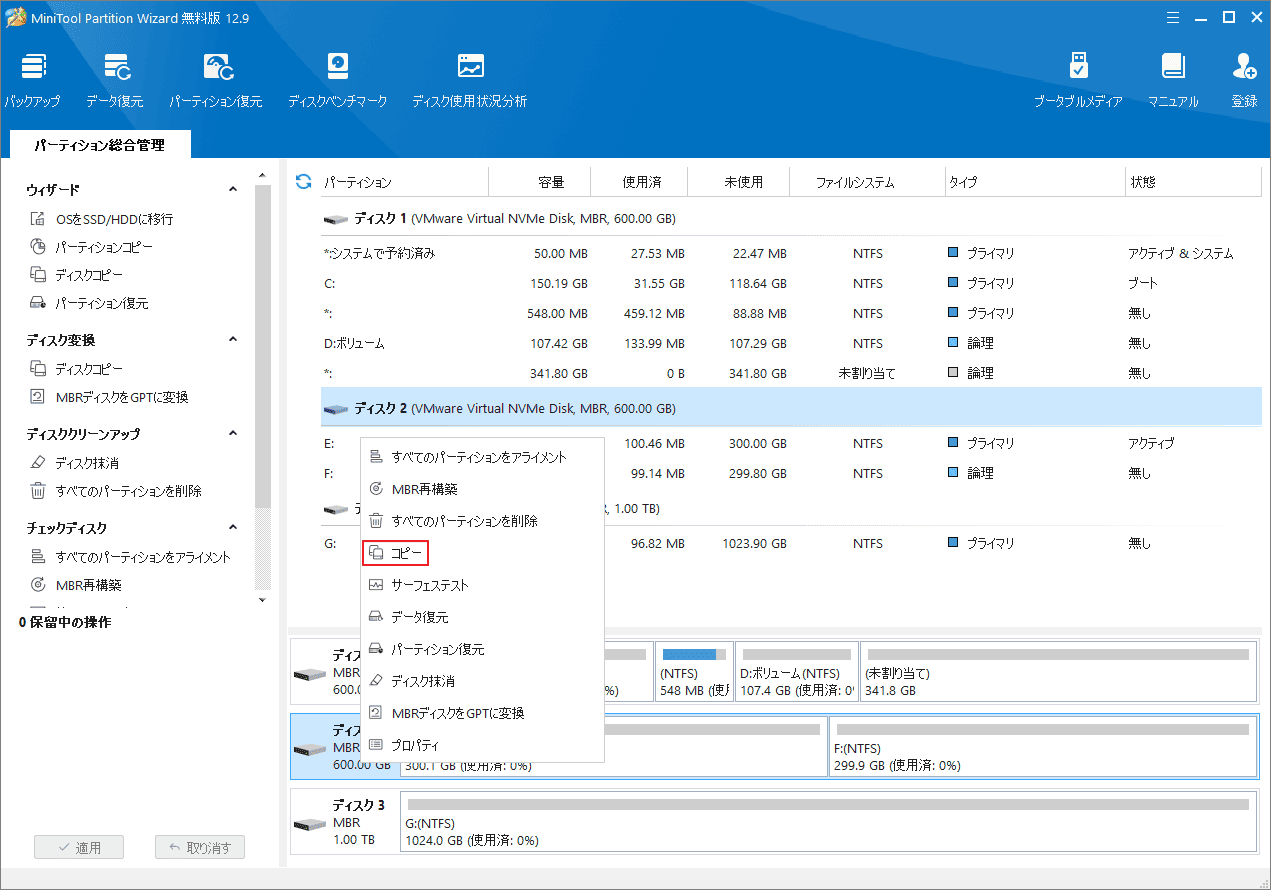
Task: Choose すべてのパーティションを削除 from context menu
Action: 482,521
